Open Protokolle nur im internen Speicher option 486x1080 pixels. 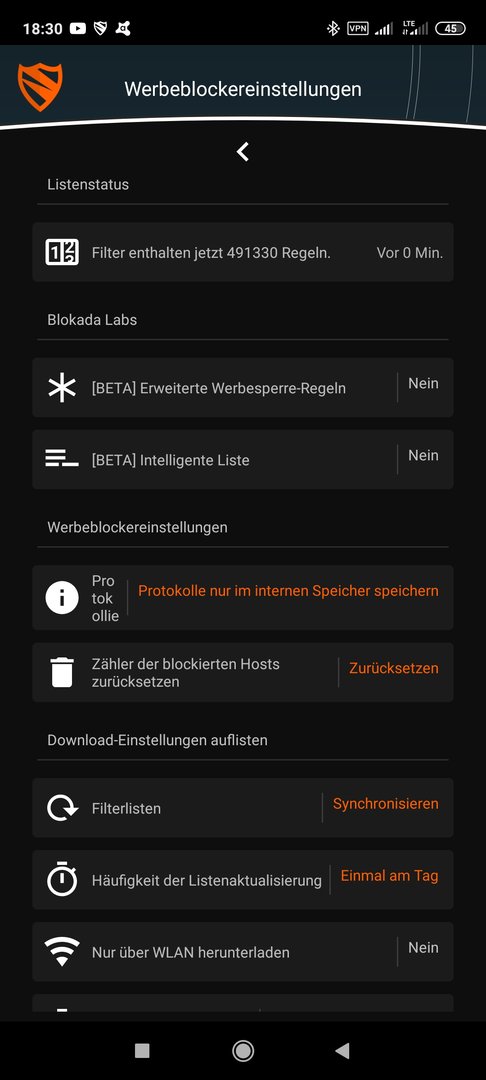coord(288,590)
